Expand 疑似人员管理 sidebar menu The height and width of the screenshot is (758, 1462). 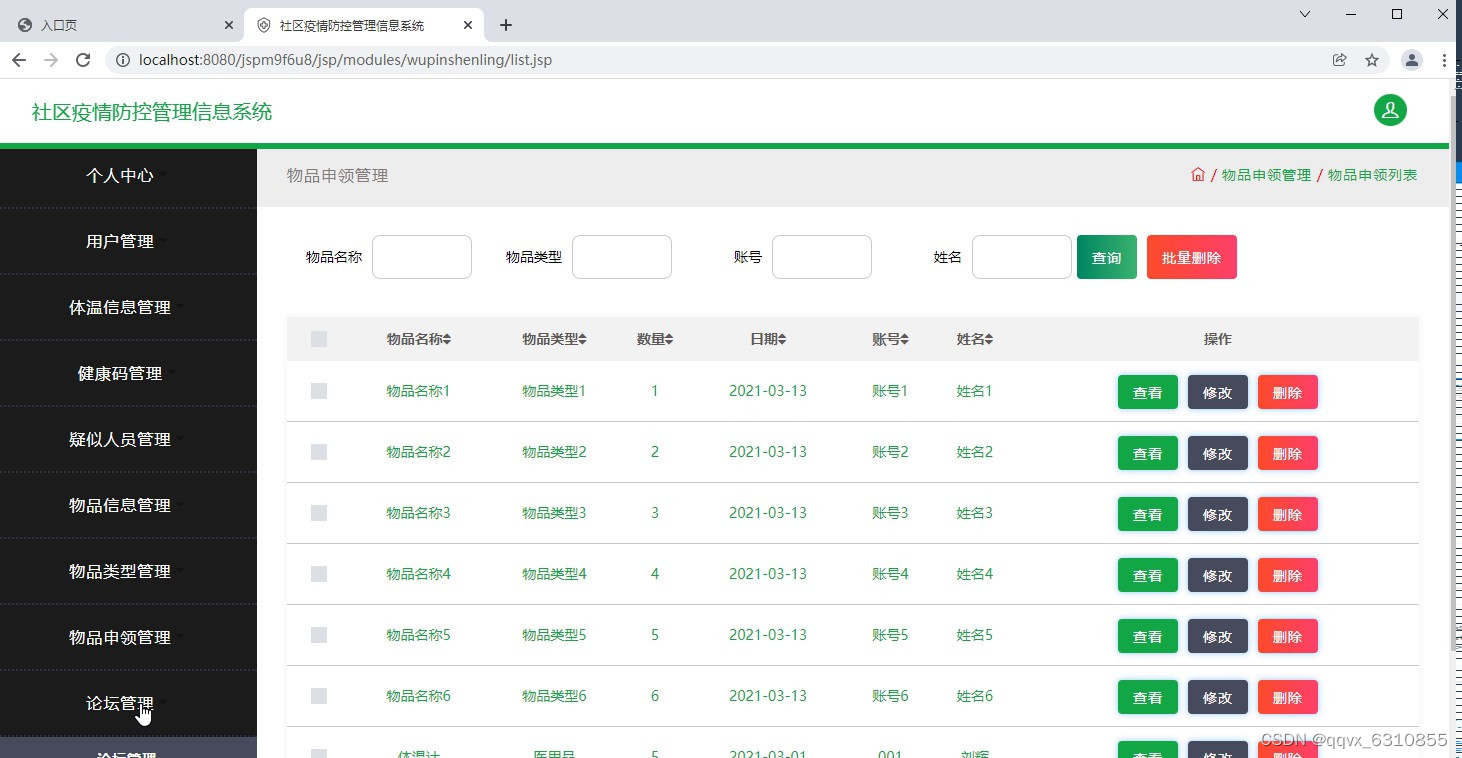pyautogui.click(x=128, y=439)
